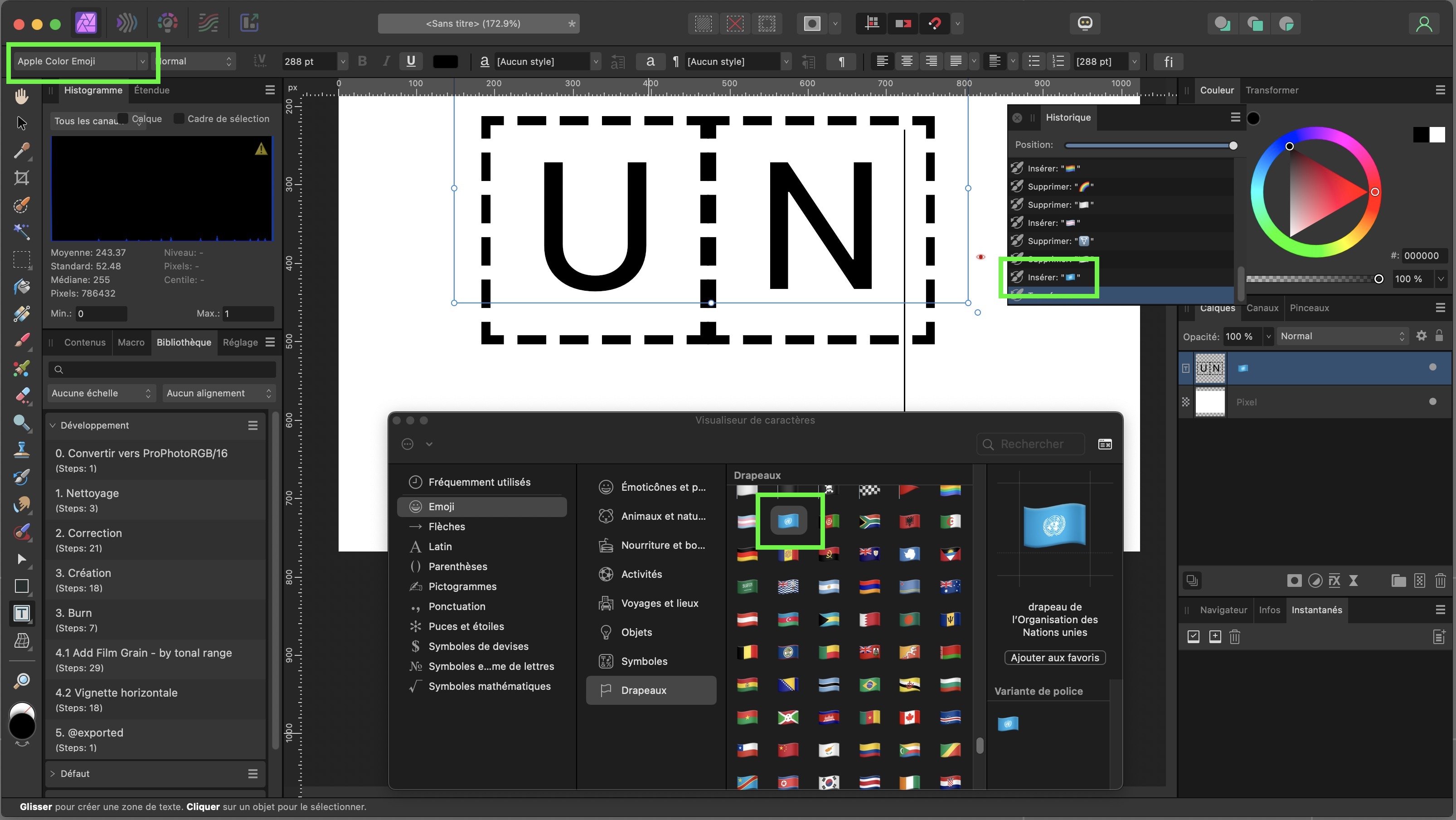This screenshot has height=820, width=1456.
Task: Collapse the Développement category
Action: (53, 425)
